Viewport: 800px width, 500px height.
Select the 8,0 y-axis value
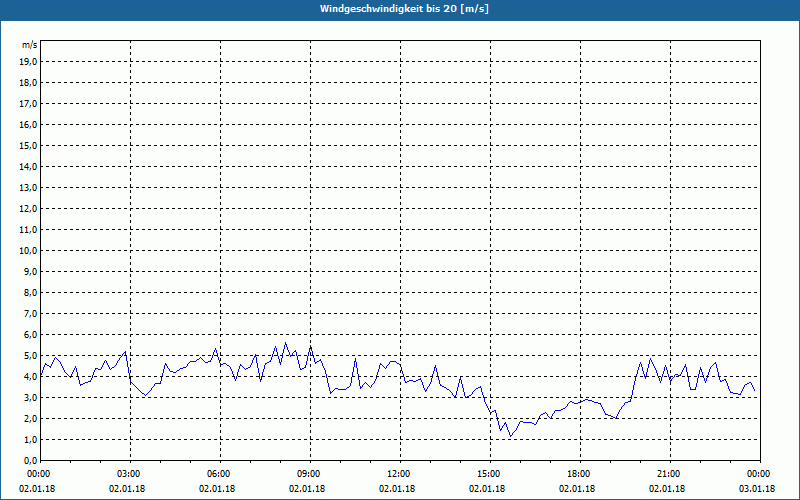[x=30, y=292]
